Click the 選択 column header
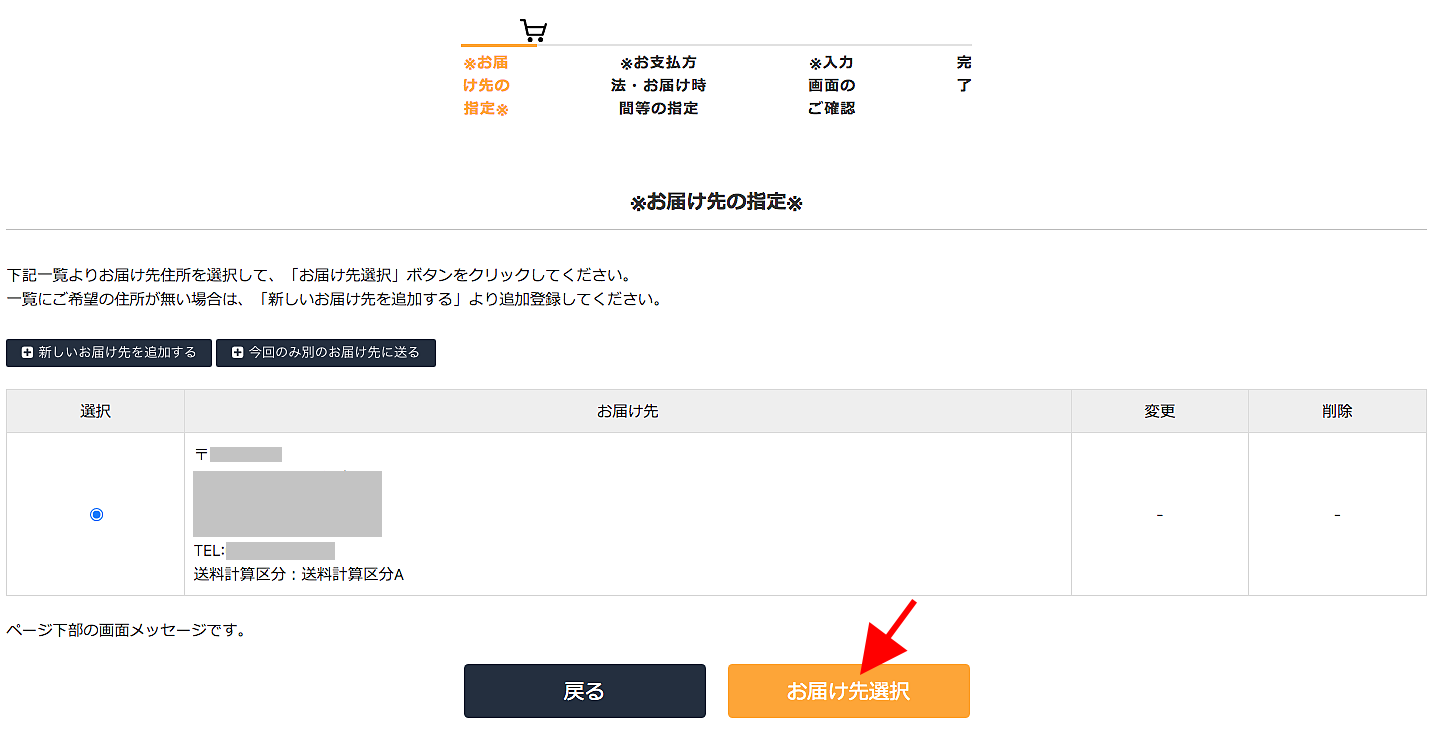The image size is (1435, 752). [x=96, y=411]
